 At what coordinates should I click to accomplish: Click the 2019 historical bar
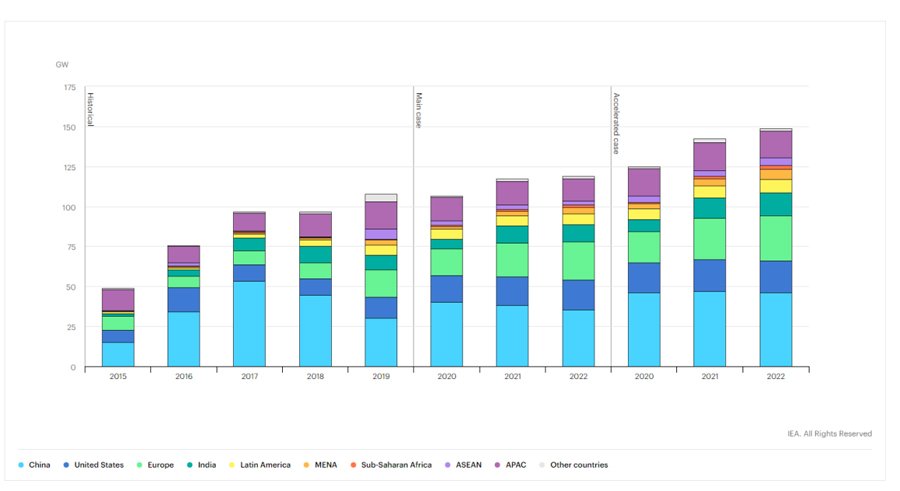pyautogui.click(x=381, y=280)
